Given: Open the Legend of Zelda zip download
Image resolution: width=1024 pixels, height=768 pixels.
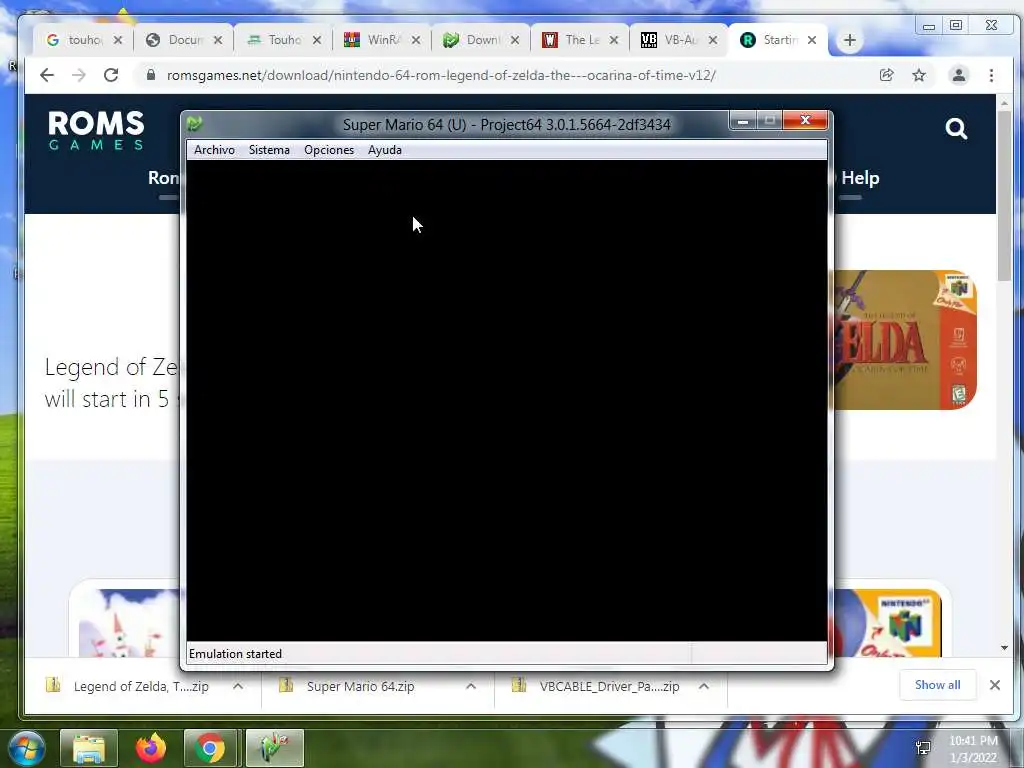Looking at the screenshot, I should [x=128, y=686].
